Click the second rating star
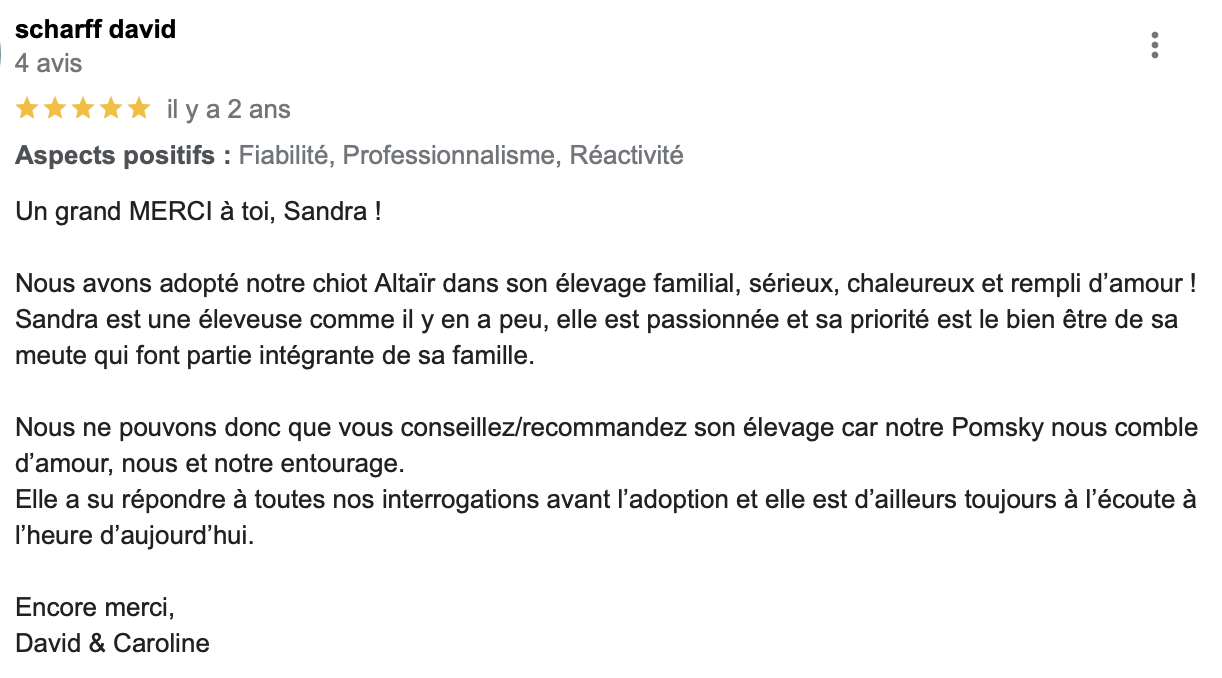This screenshot has width=1222, height=678. click(x=55, y=108)
